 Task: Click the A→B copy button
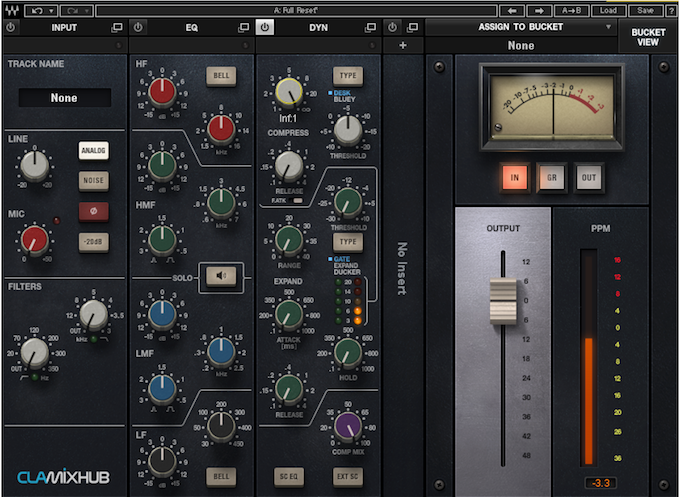click(x=572, y=10)
